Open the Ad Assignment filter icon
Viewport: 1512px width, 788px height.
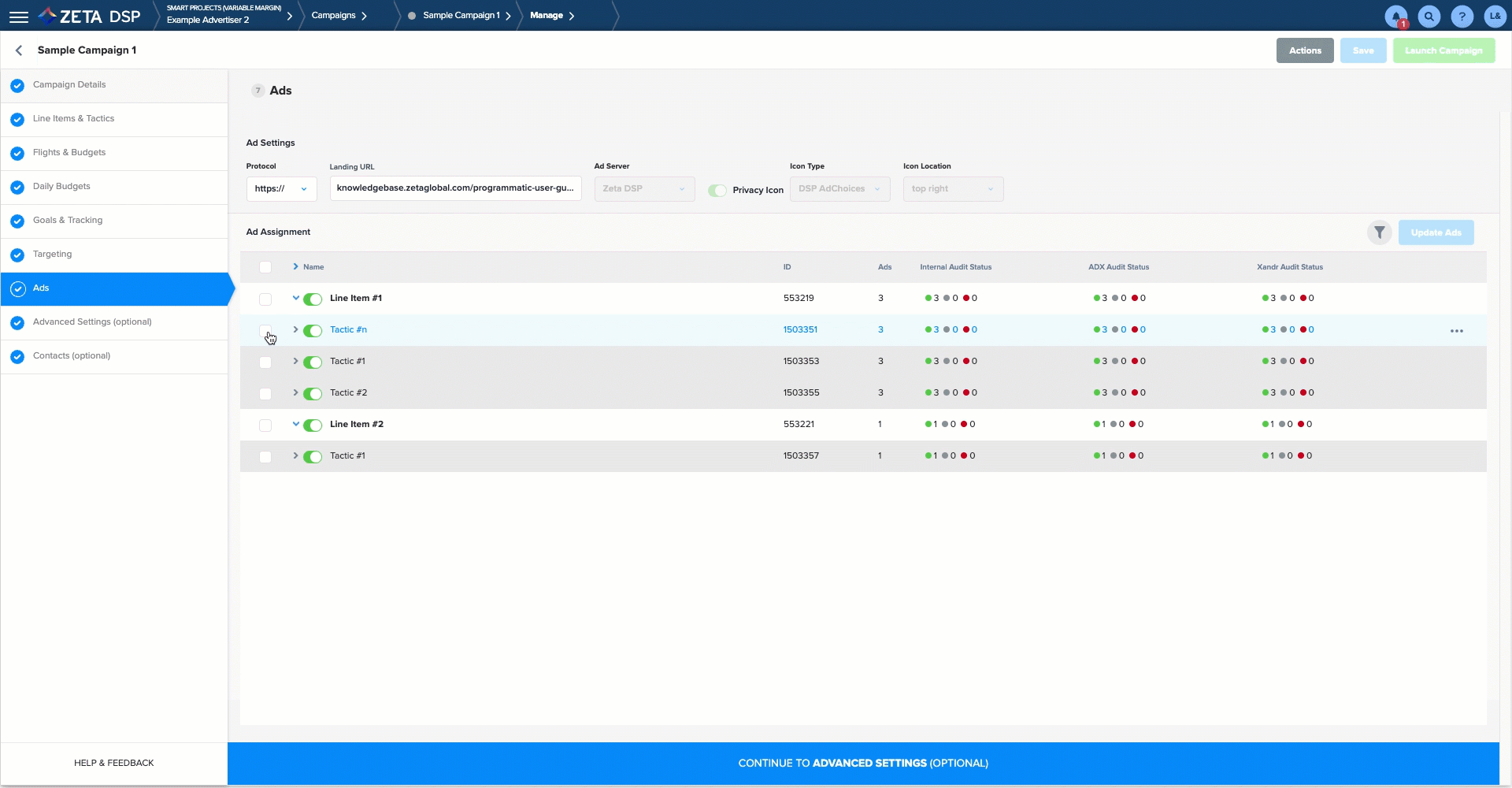1379,232
